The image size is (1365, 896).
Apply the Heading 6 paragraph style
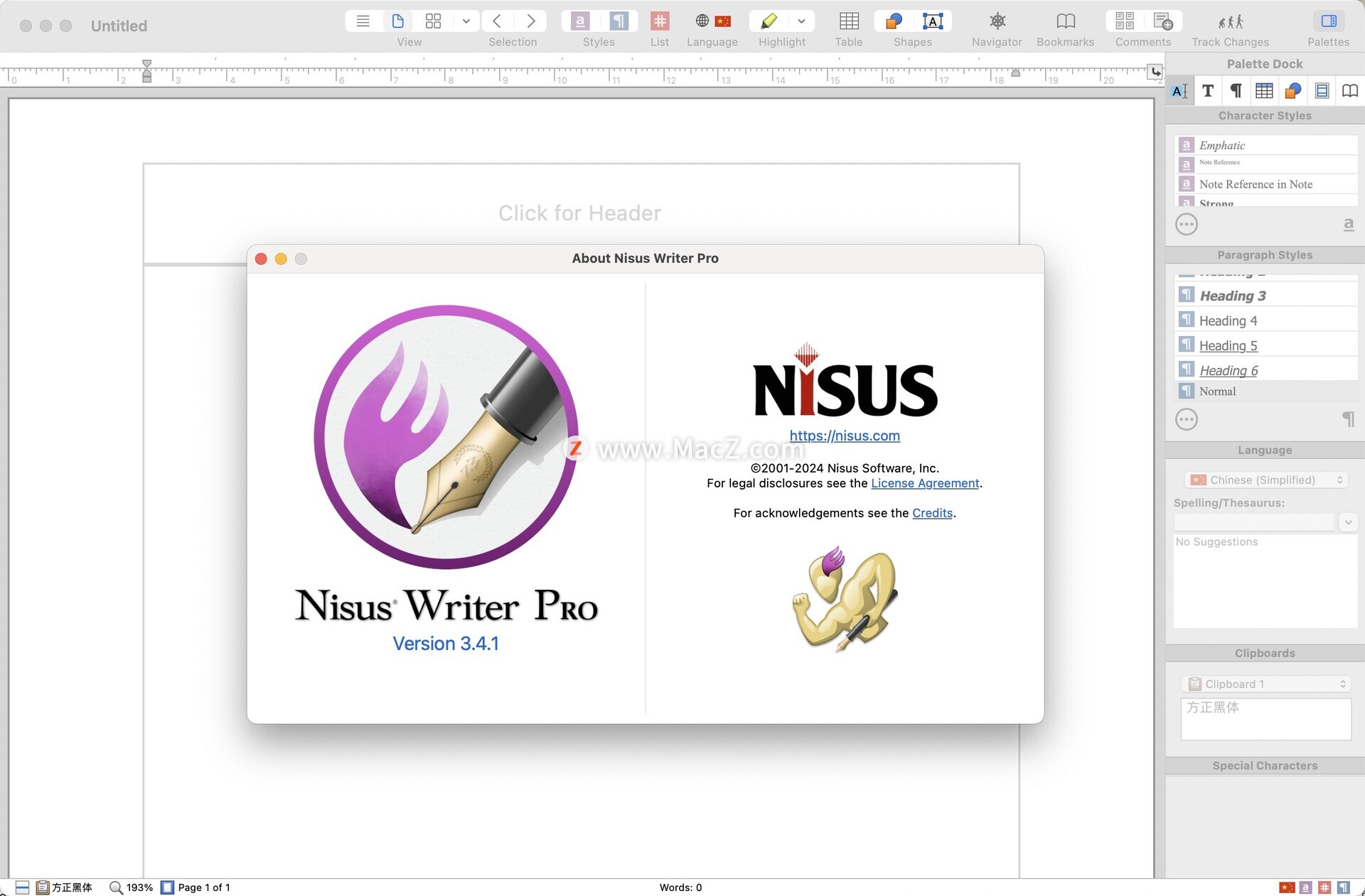pos(1265,370)
